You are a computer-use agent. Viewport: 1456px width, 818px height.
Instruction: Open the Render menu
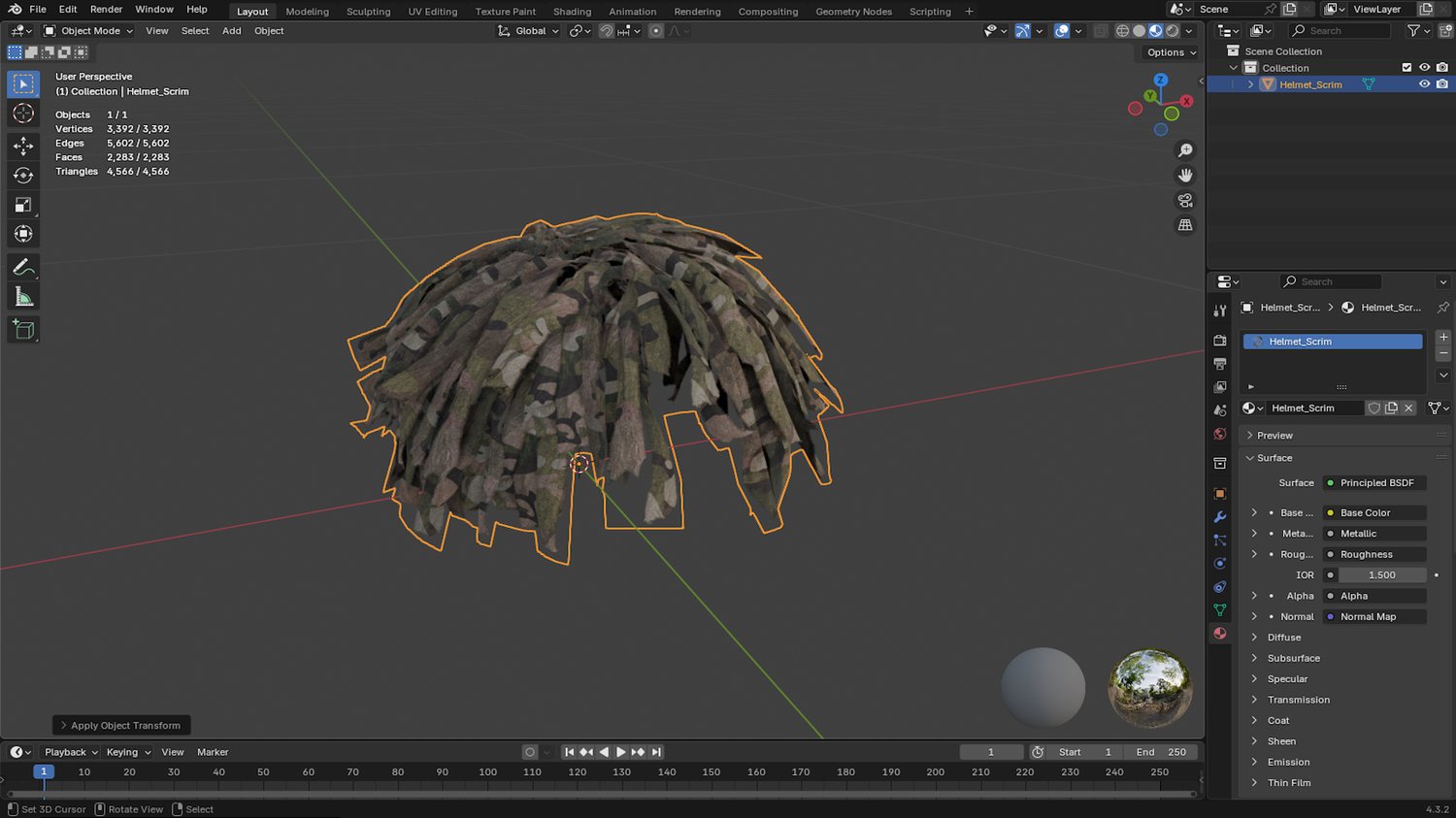[x=106, y=10]
